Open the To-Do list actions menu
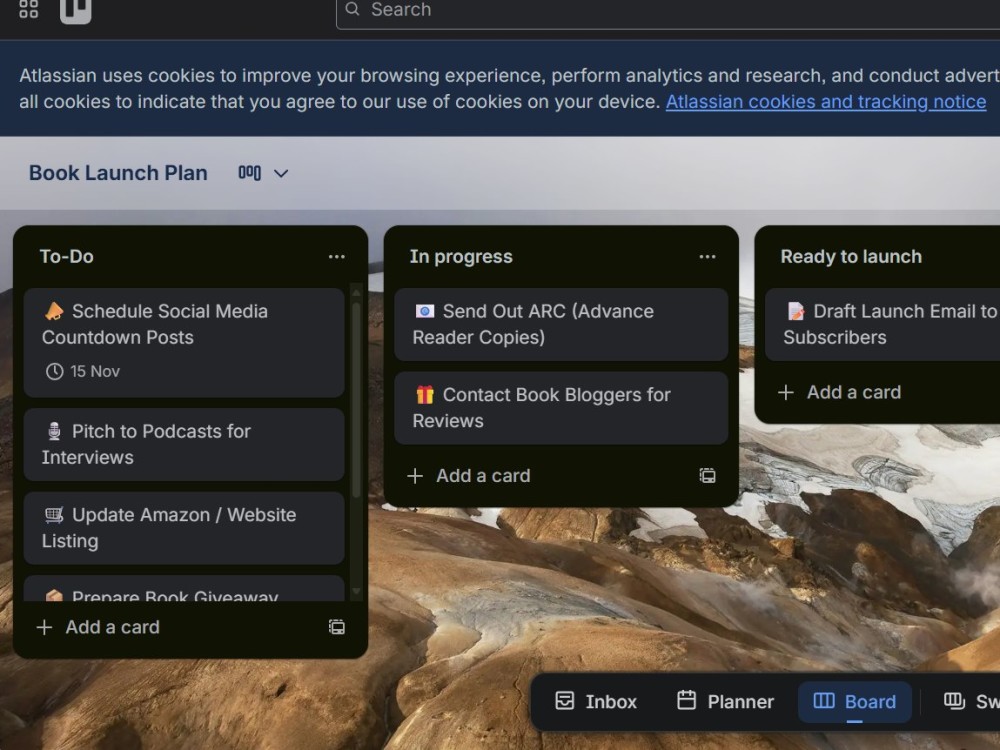1000x750 pixels. coord(337,257)
